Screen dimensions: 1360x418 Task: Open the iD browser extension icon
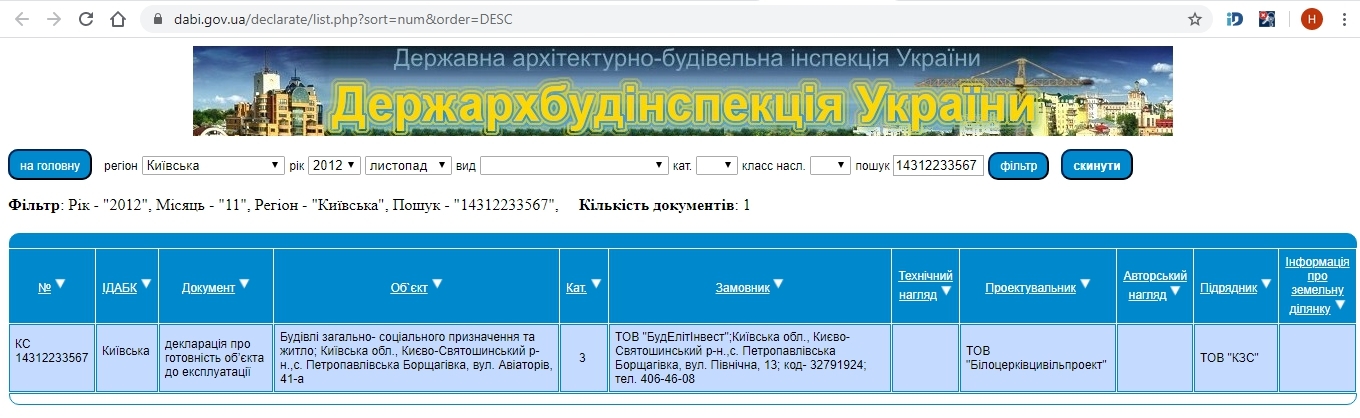coord(1235,19)
